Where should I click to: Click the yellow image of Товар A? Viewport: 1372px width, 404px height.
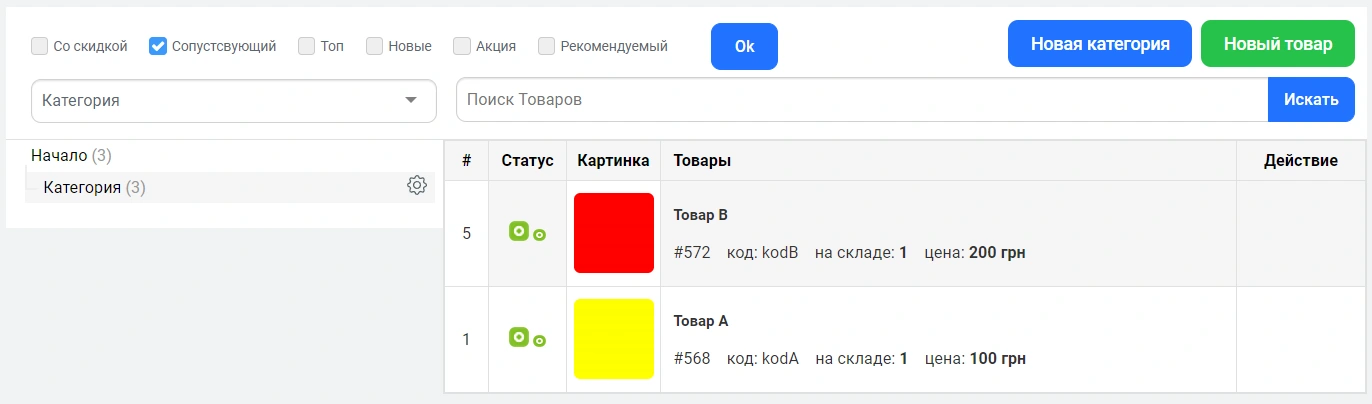(614, 339)
